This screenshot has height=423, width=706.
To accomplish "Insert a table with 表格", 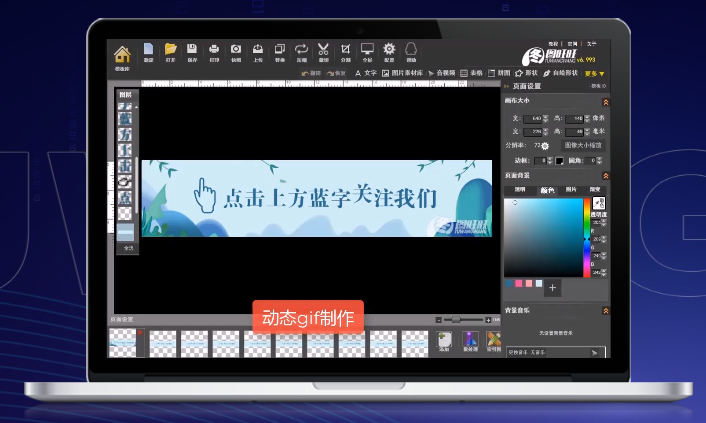I will pos(471,73).
